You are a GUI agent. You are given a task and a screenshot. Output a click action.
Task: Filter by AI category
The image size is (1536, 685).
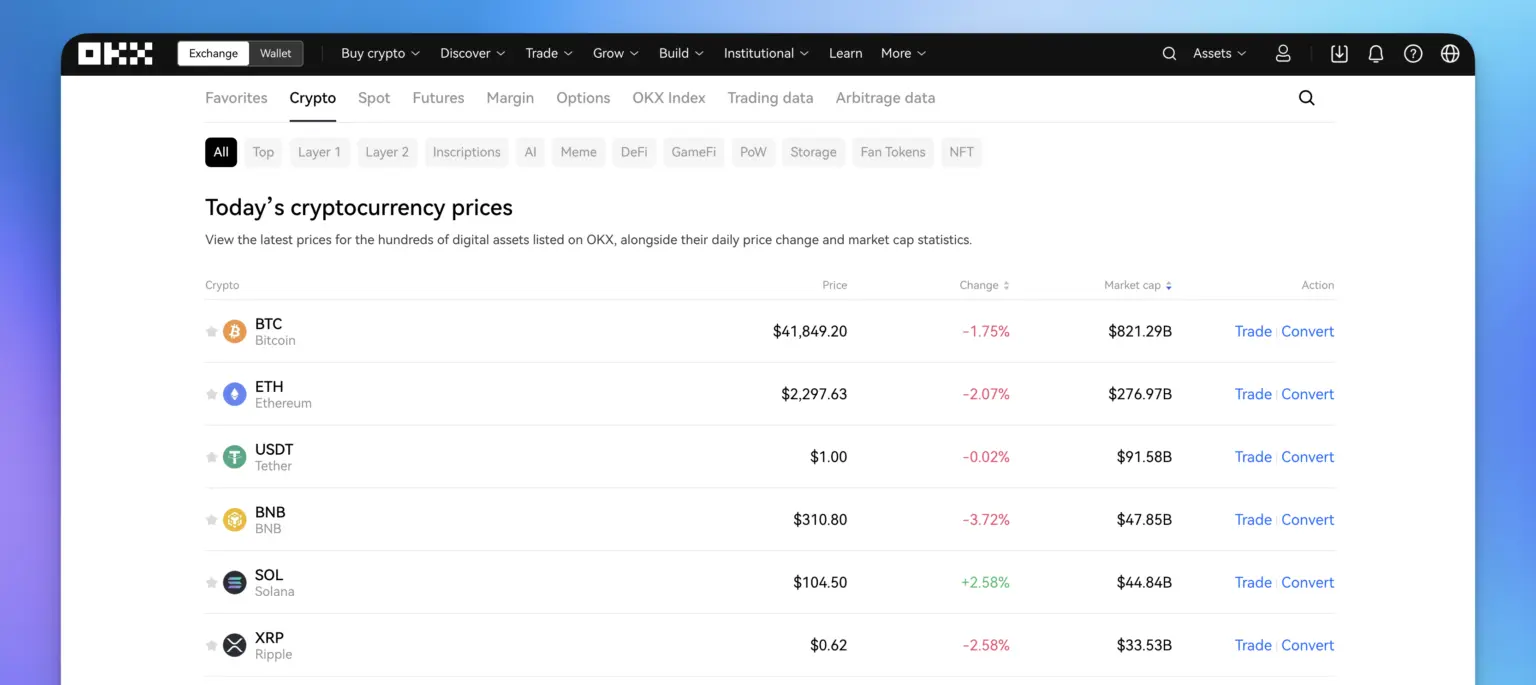pyautogui.click(x=531, y=152)
